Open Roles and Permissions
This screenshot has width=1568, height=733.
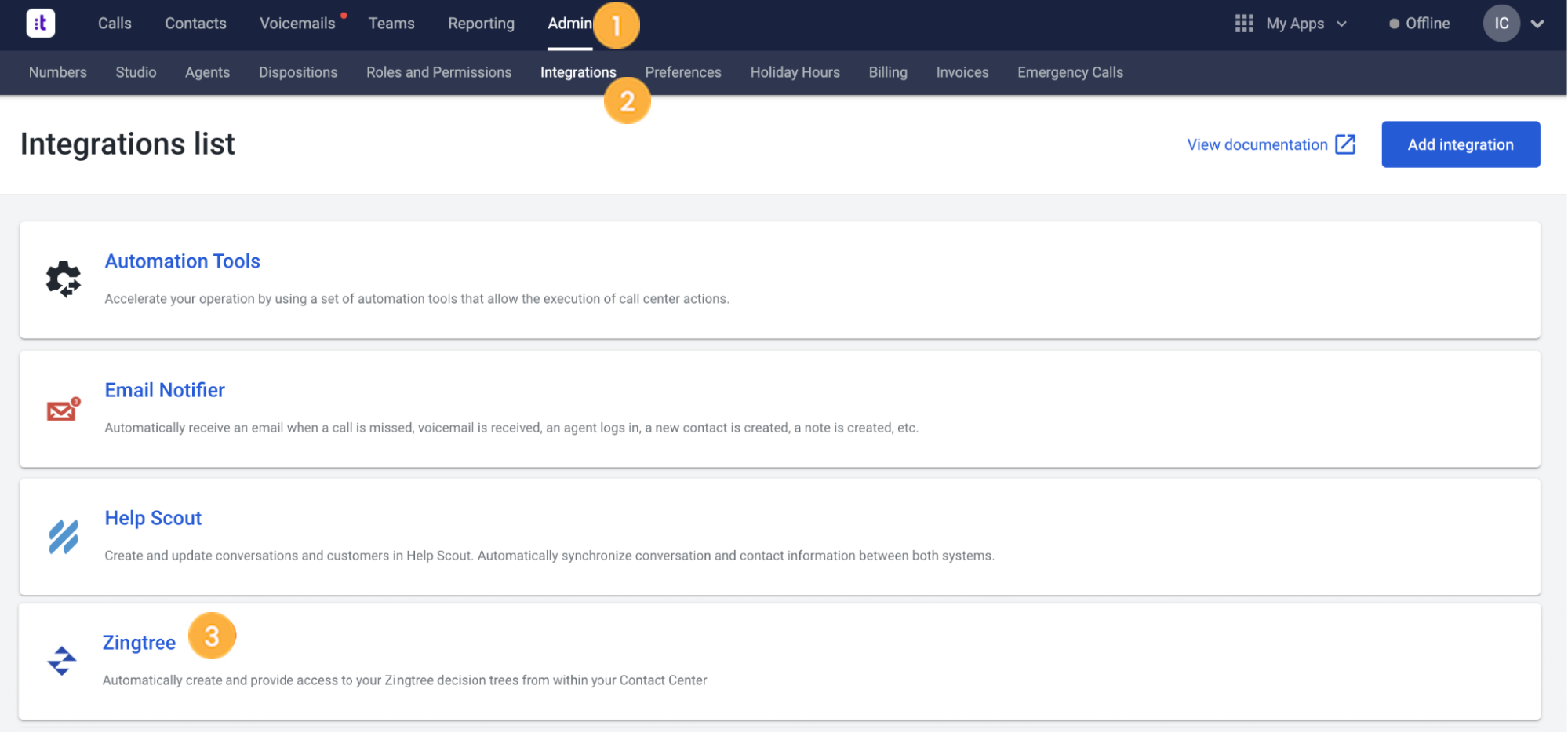pyautogui.click(x=438, y=72)
